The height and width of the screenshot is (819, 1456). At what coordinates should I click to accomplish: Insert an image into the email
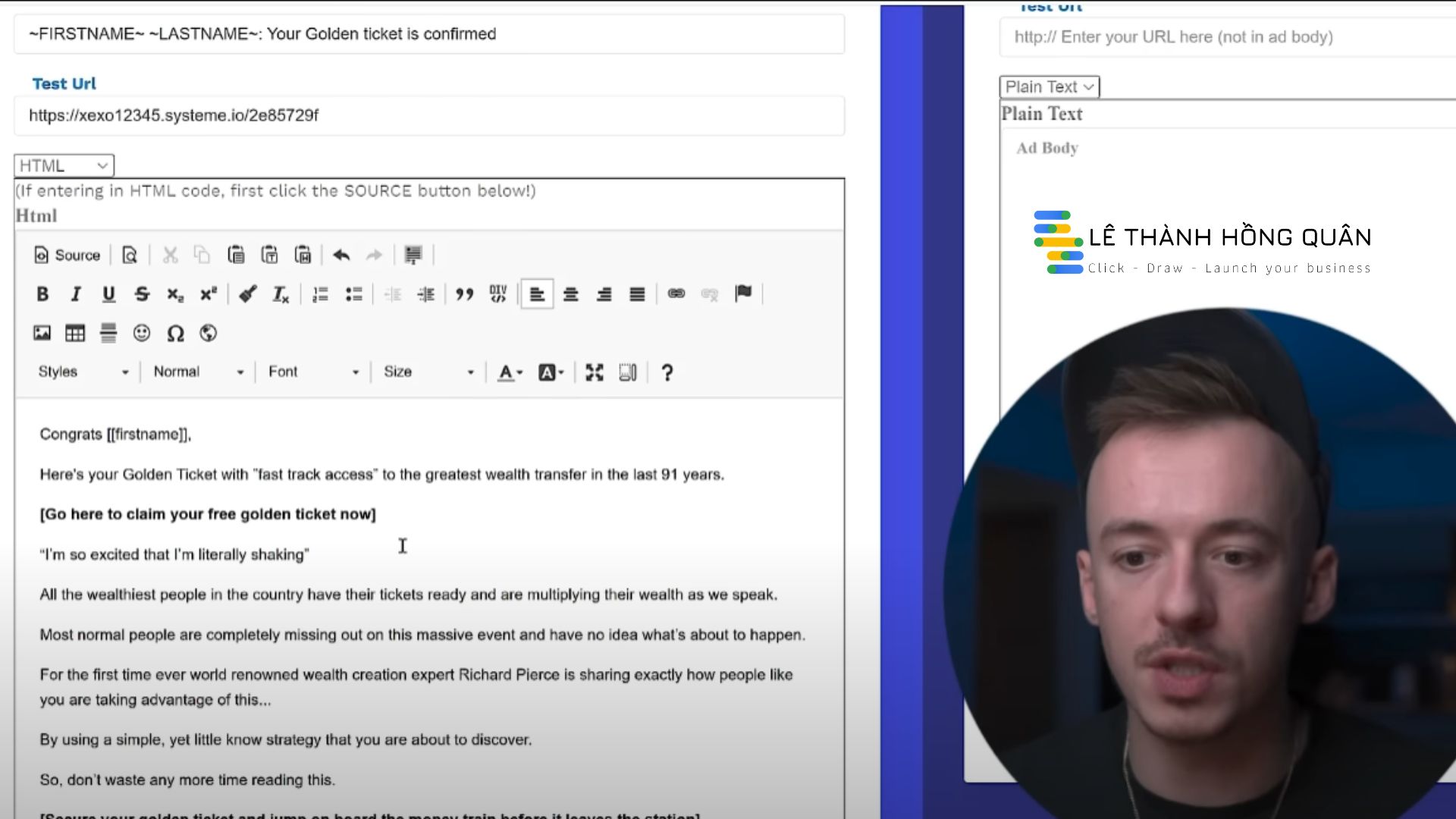click(x=42, y=333)
